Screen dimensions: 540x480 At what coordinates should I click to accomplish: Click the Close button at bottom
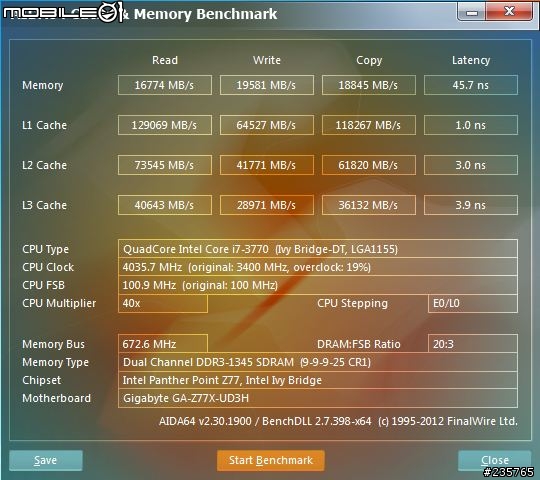495,460
